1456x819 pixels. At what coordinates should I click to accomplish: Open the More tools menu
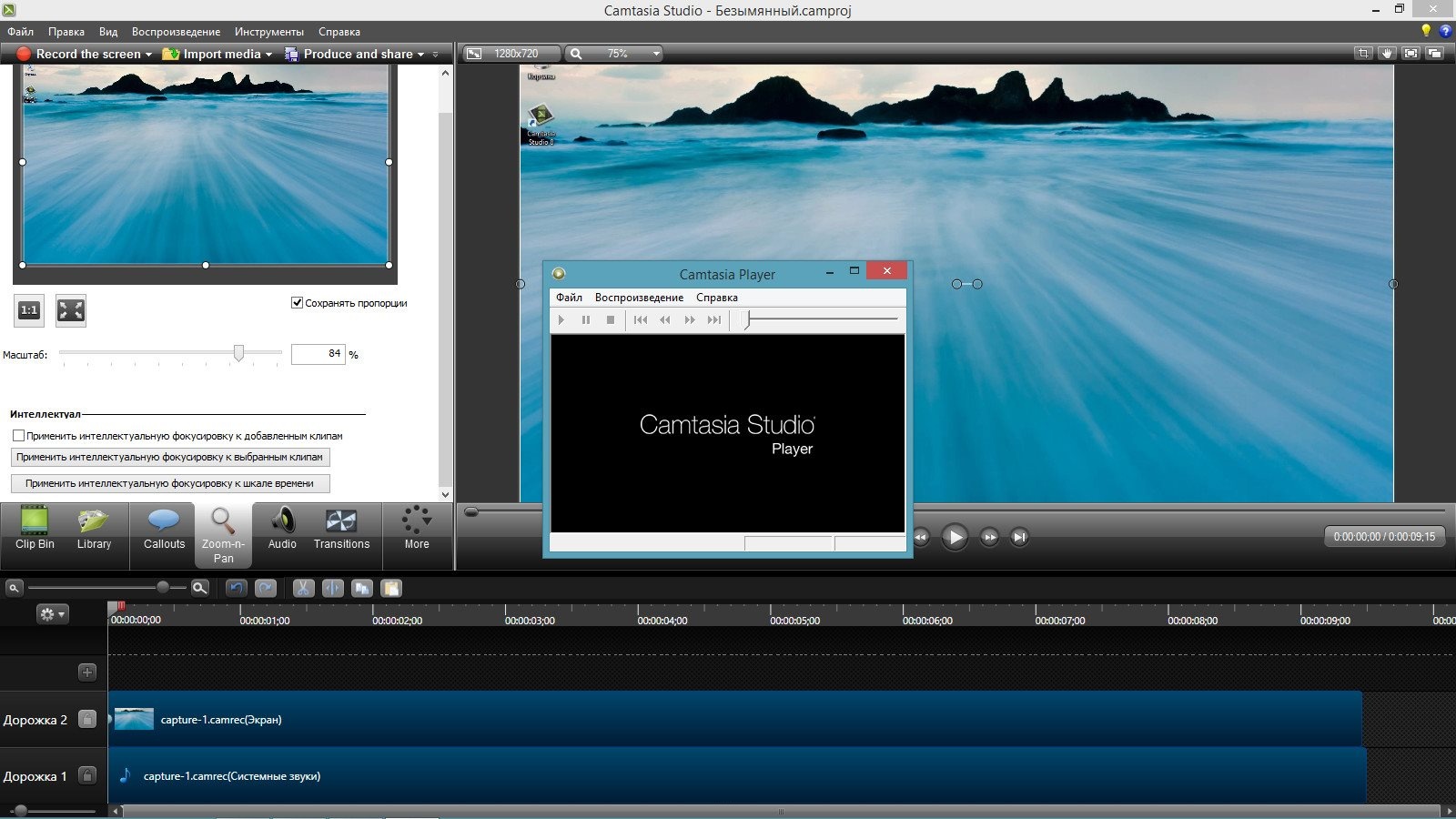pos(417,529)
